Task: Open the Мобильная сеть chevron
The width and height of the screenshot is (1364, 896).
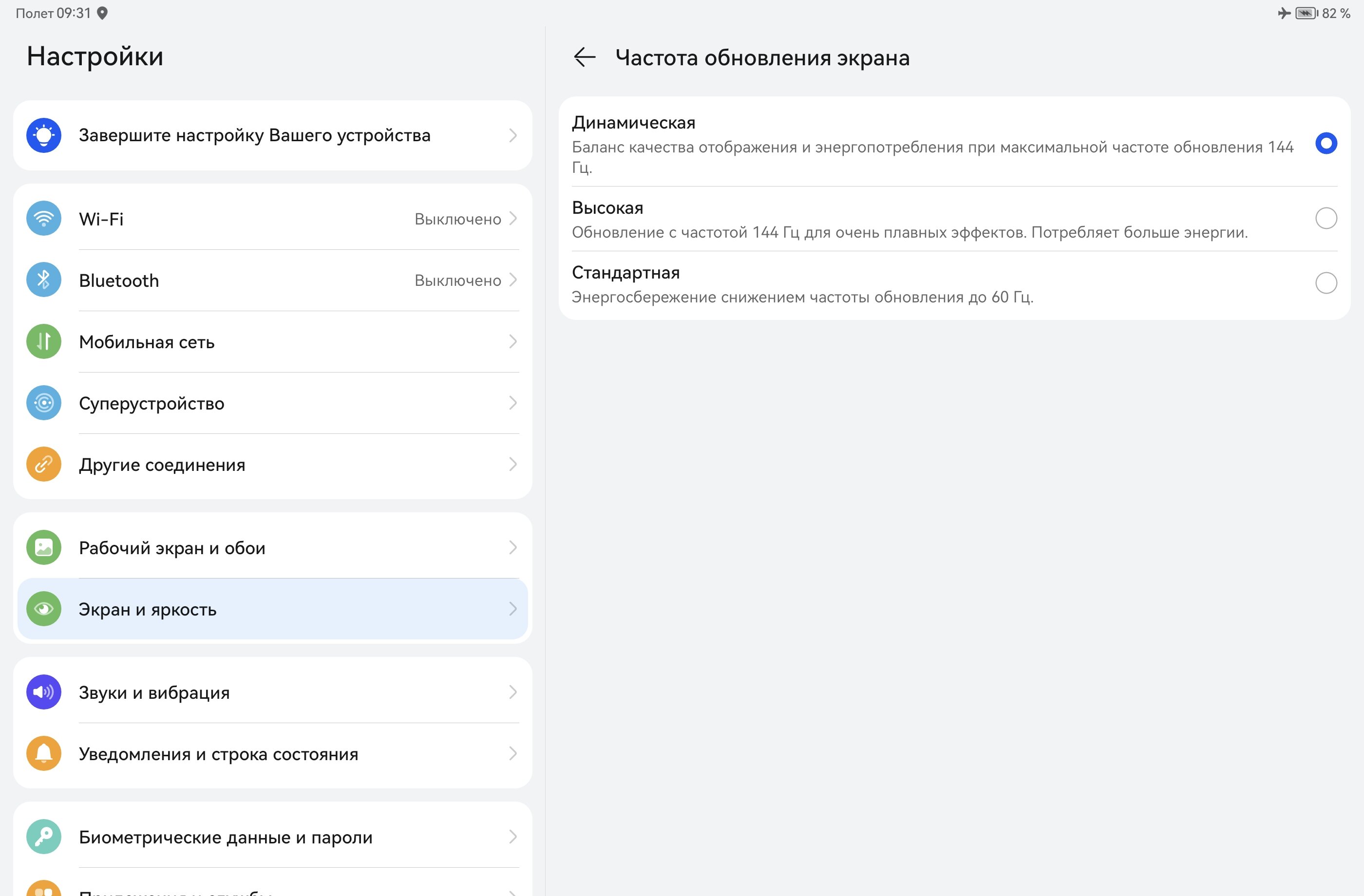Action: 513,341
